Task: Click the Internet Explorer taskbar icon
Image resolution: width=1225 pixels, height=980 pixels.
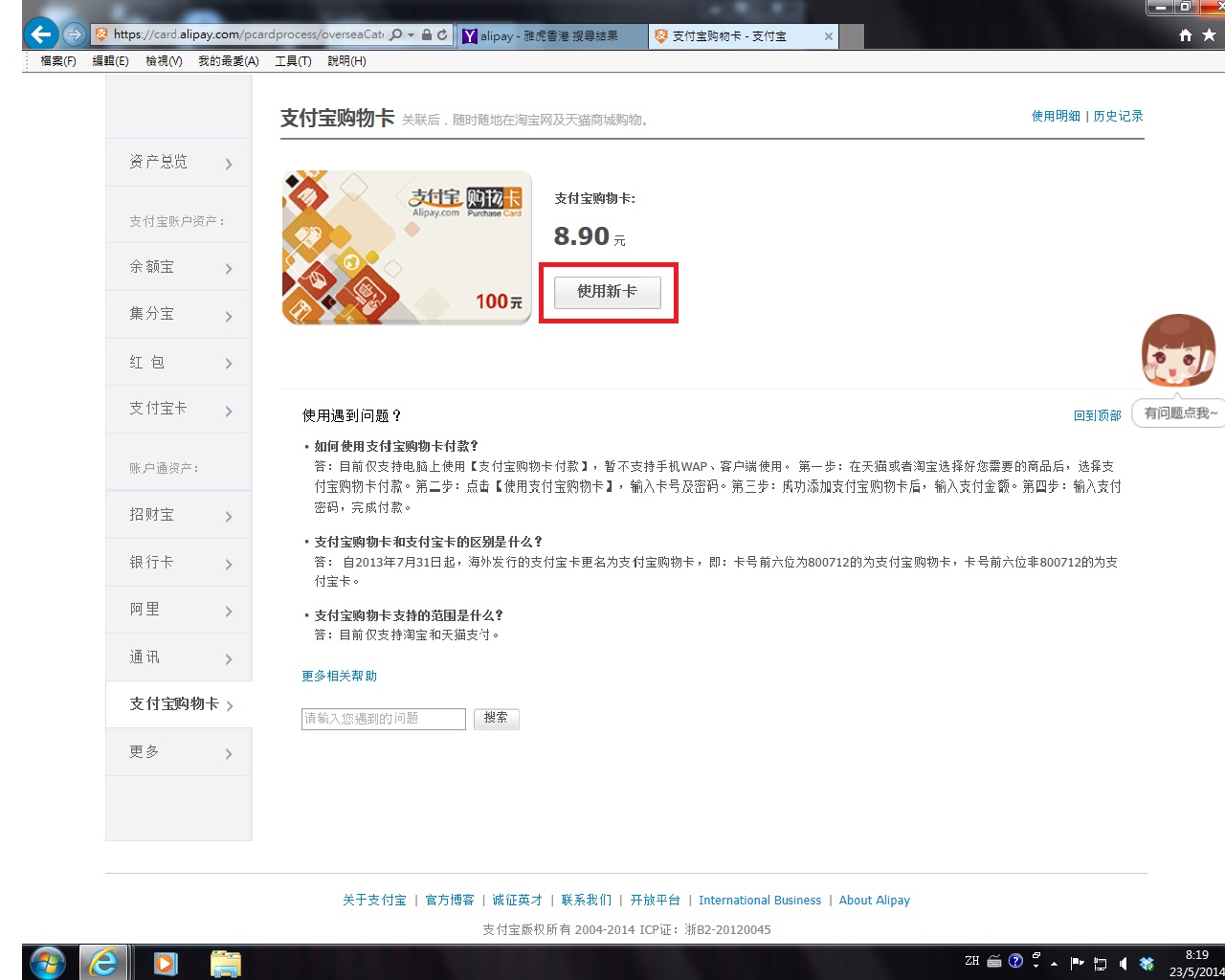Action: tap(103, 963)
